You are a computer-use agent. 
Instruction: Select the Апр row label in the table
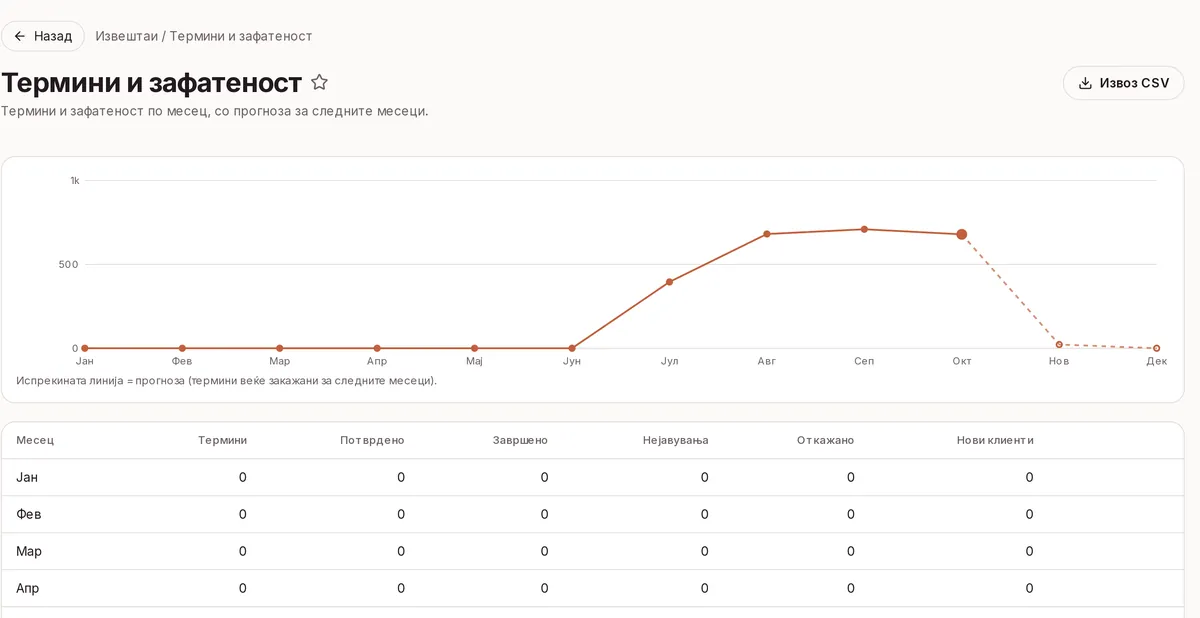[x=28, y=588]
